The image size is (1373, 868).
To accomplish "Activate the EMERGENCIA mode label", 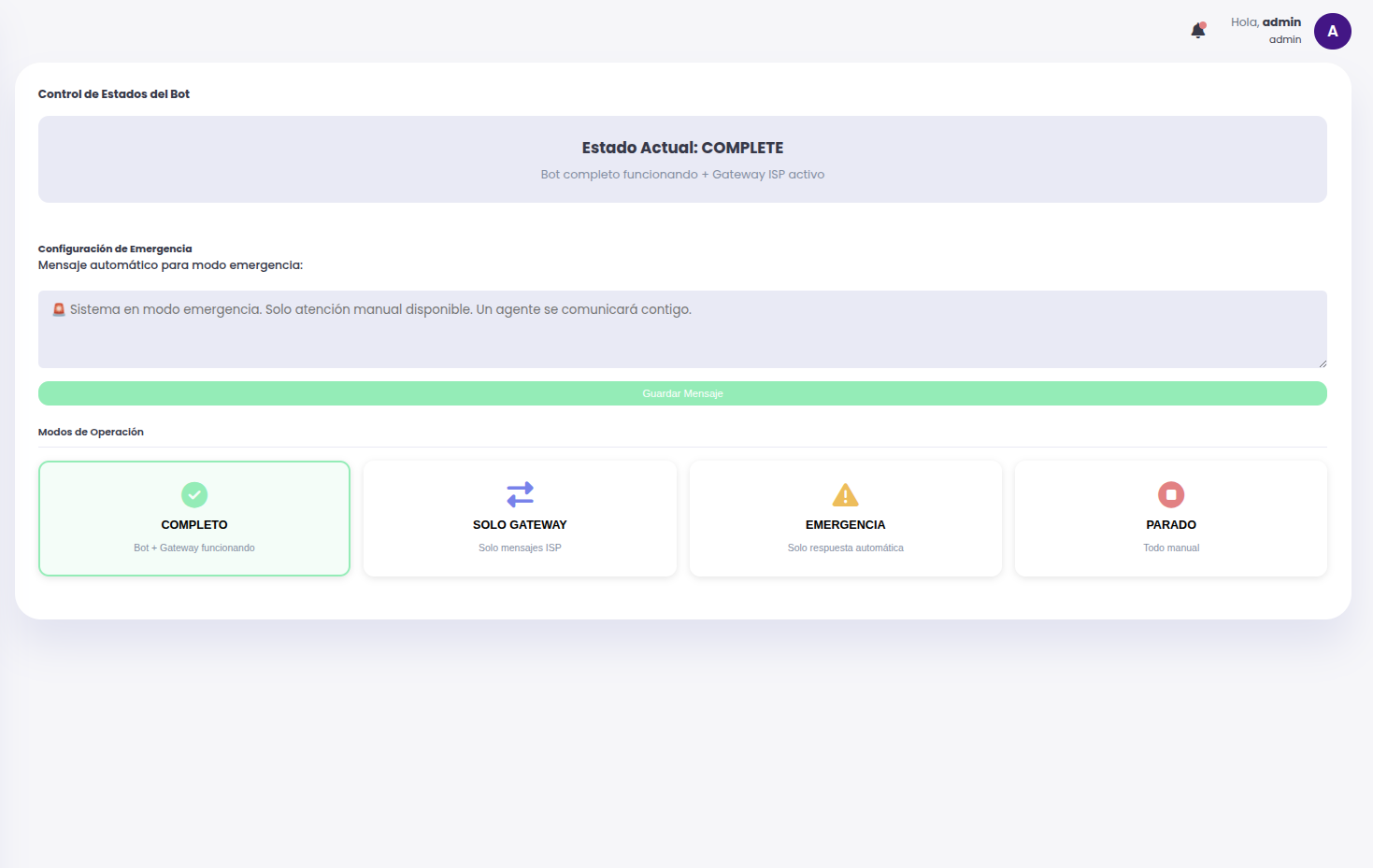I will [x=845, y=525].
